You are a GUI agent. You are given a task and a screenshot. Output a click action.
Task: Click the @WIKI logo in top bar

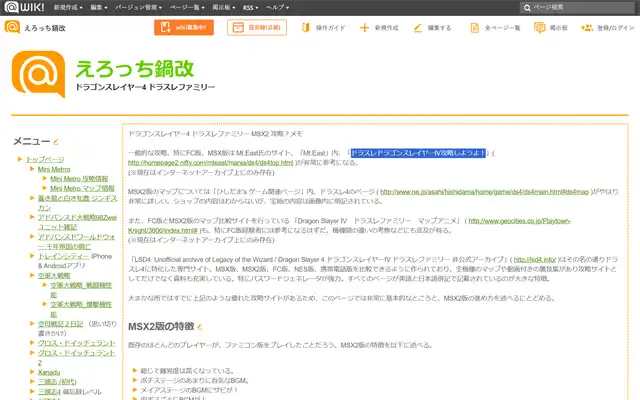(x=24, y=7)
